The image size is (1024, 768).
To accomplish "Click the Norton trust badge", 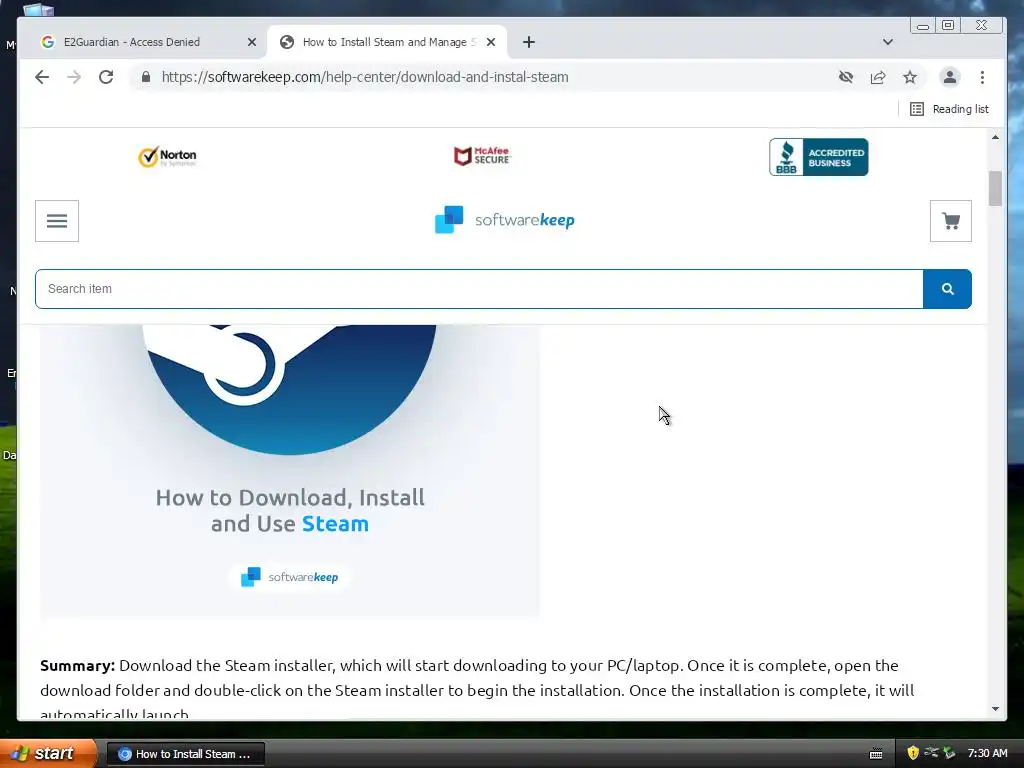I will point(168,157).
